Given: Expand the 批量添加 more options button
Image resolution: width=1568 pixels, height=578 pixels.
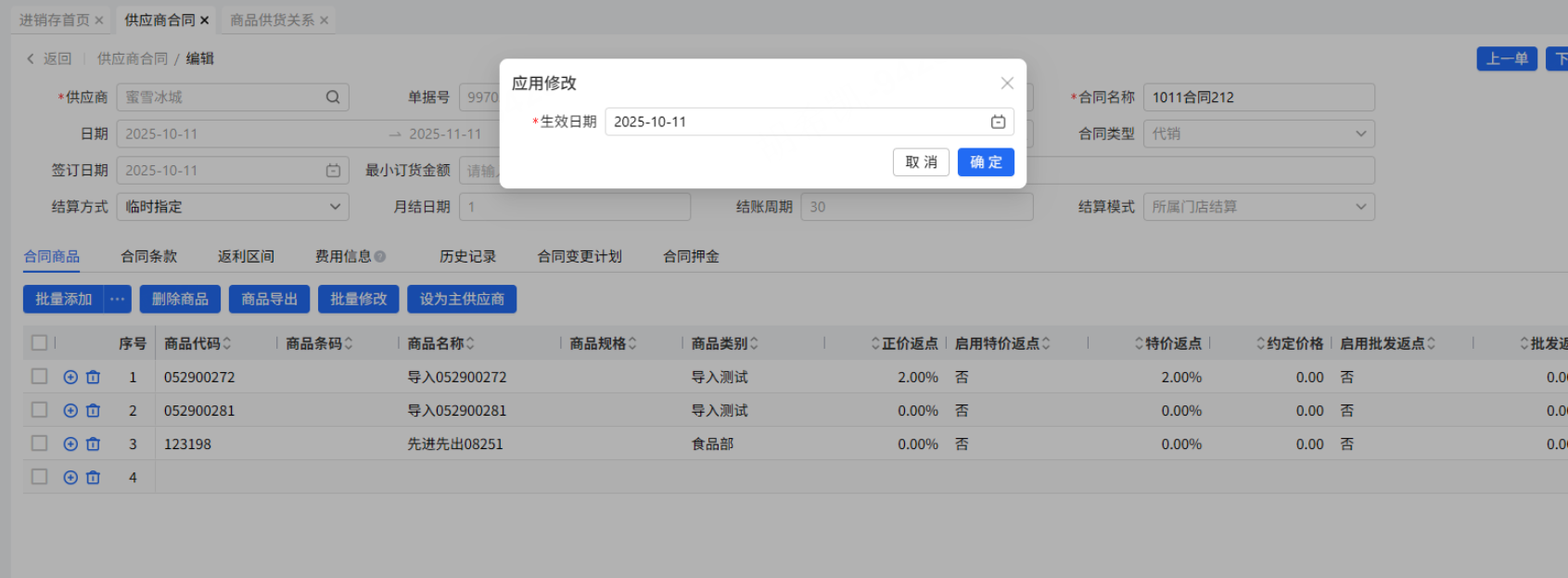Looking at the screenshot, I should (x=117, y=299).
